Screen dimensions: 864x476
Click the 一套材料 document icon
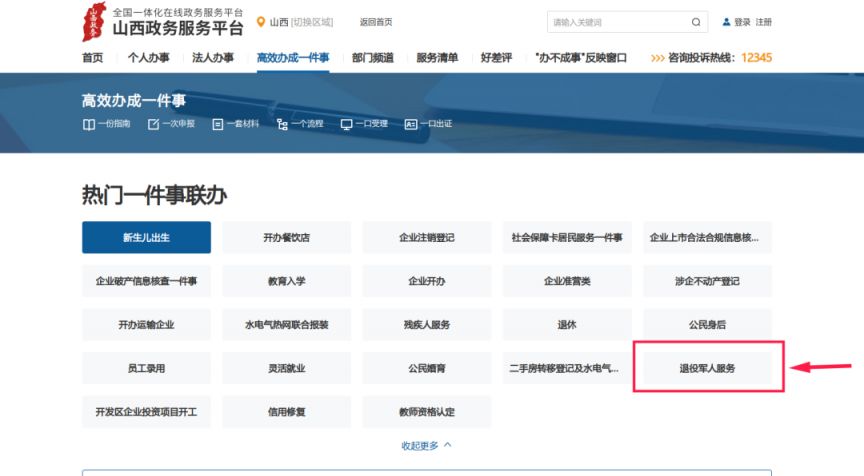[217, 124]
